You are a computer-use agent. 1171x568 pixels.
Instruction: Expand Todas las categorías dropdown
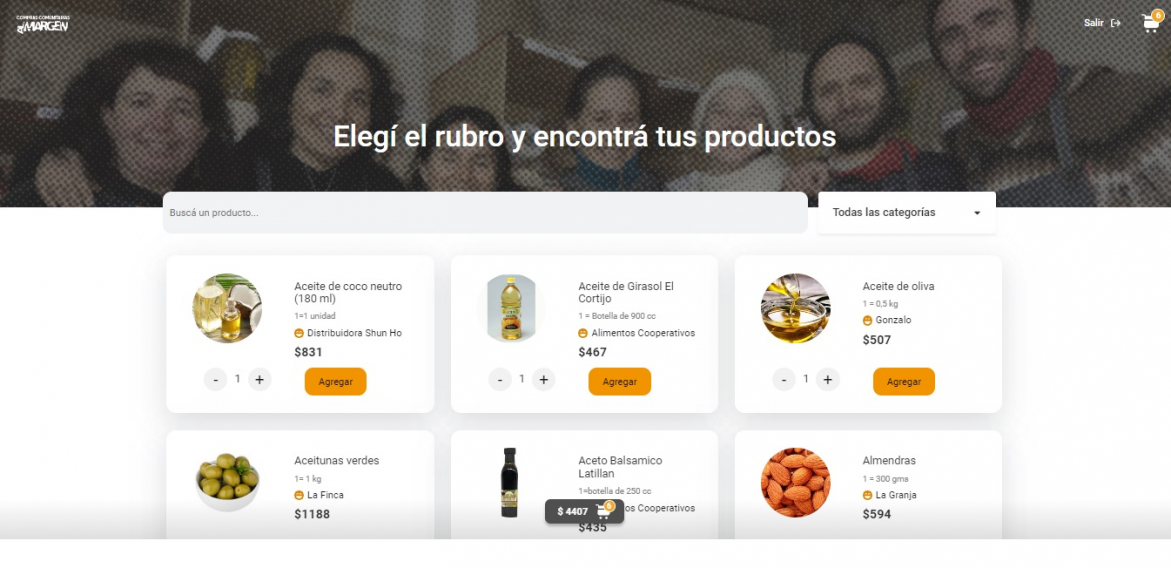coord(907,213)
